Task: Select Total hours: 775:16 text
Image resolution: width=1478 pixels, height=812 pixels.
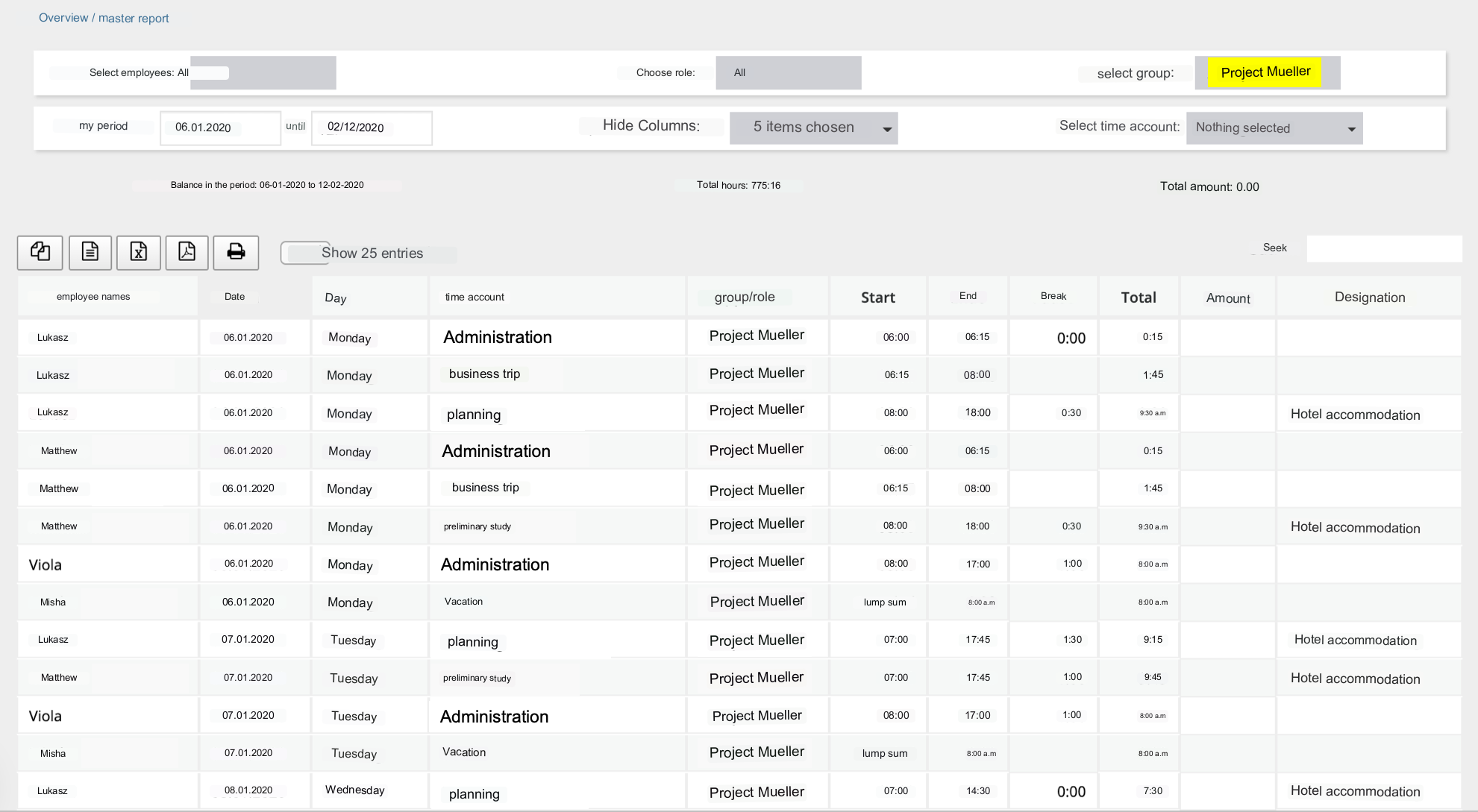Action: click(739, 185)
